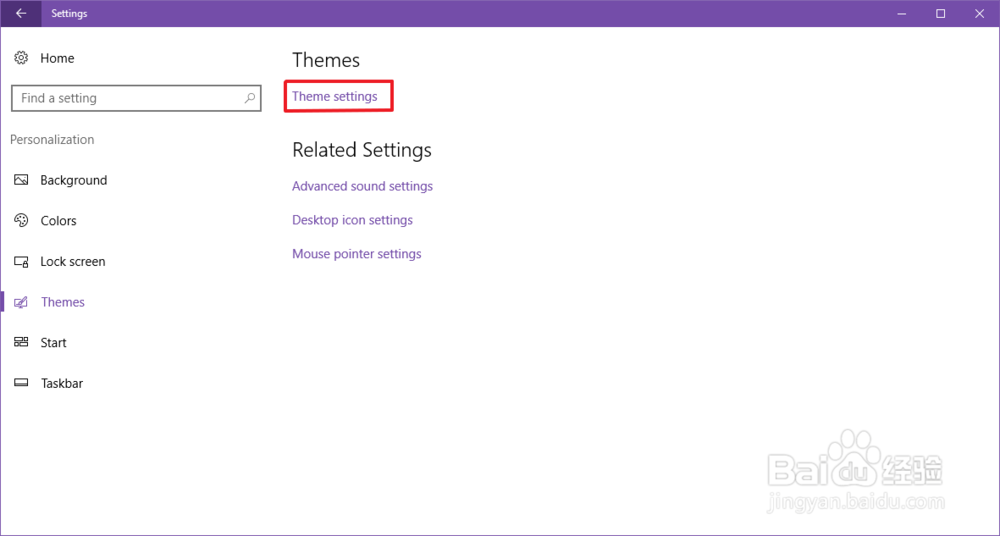Viewport: 1000px width, 536px height.
Task: Select Background in Personalization list
Action: pyautogui.click(x=73, y=180)
